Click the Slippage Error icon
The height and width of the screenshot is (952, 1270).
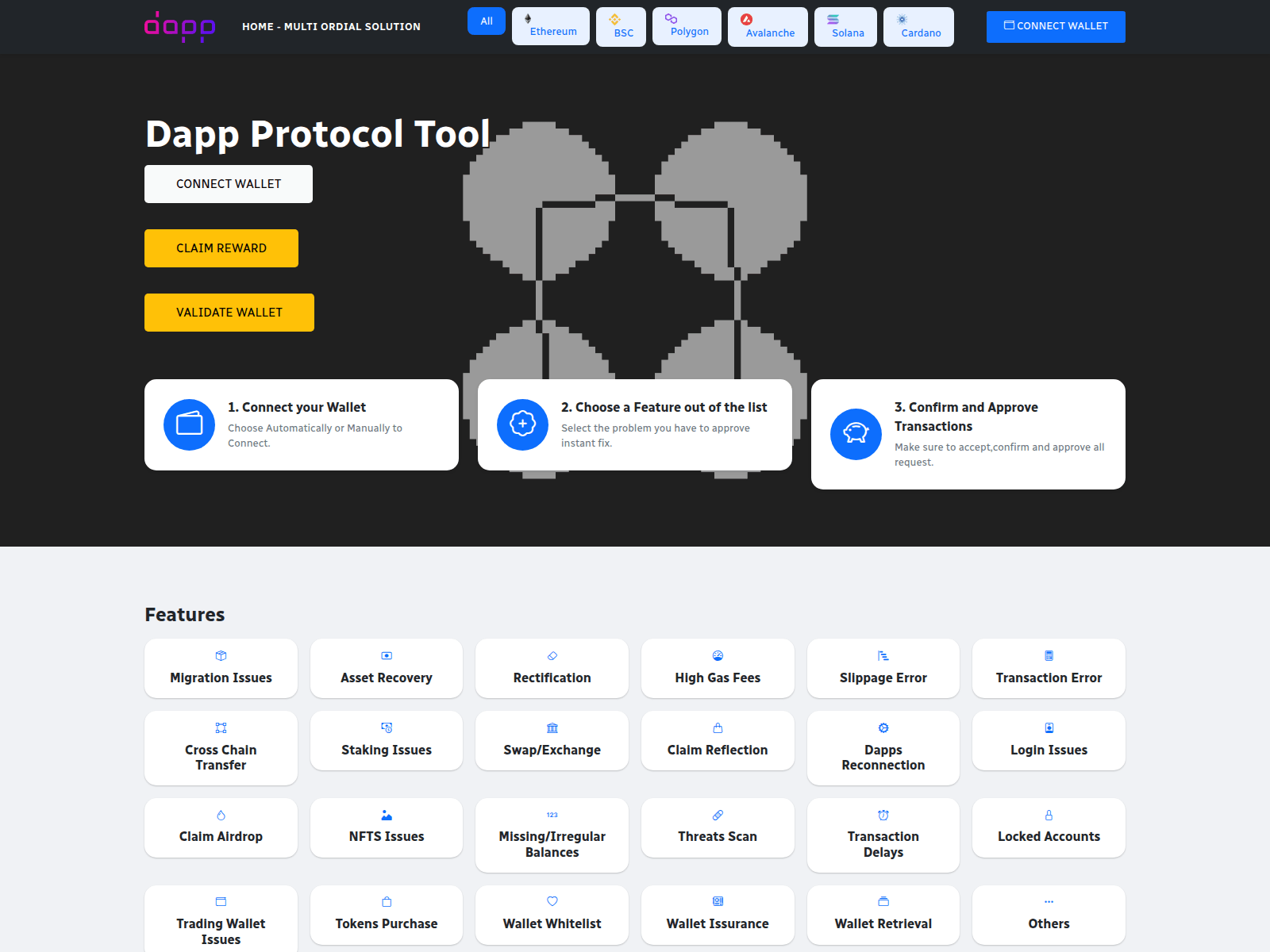pos(883,656)
